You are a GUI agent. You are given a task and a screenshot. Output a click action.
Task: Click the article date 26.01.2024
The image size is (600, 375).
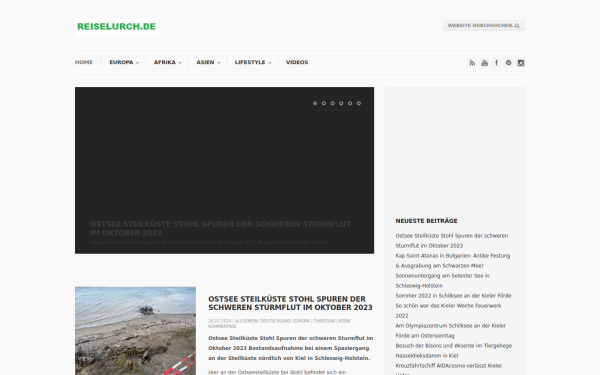(220, 321)
